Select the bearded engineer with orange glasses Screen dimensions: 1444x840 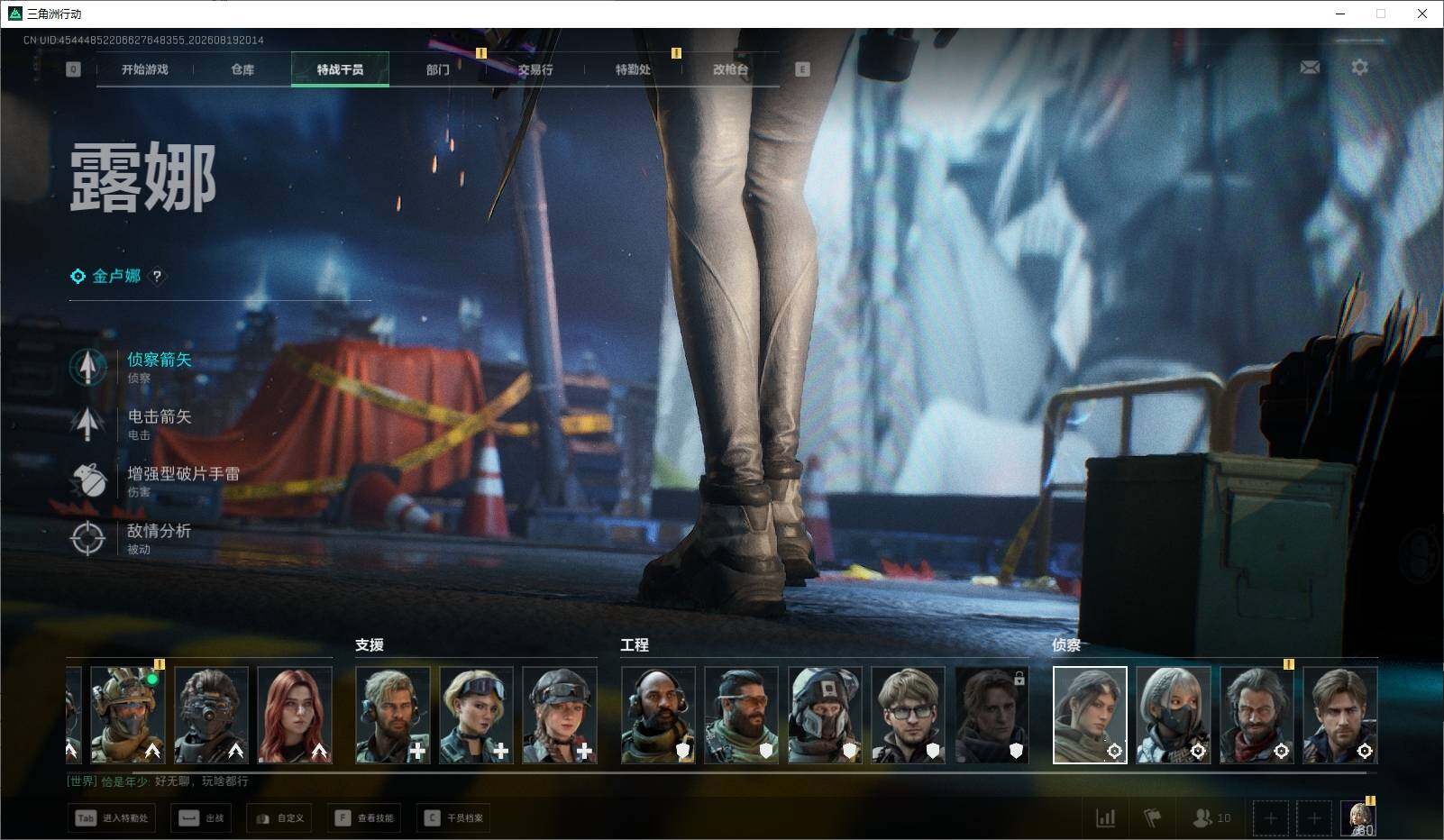click(x=742, y=715)
